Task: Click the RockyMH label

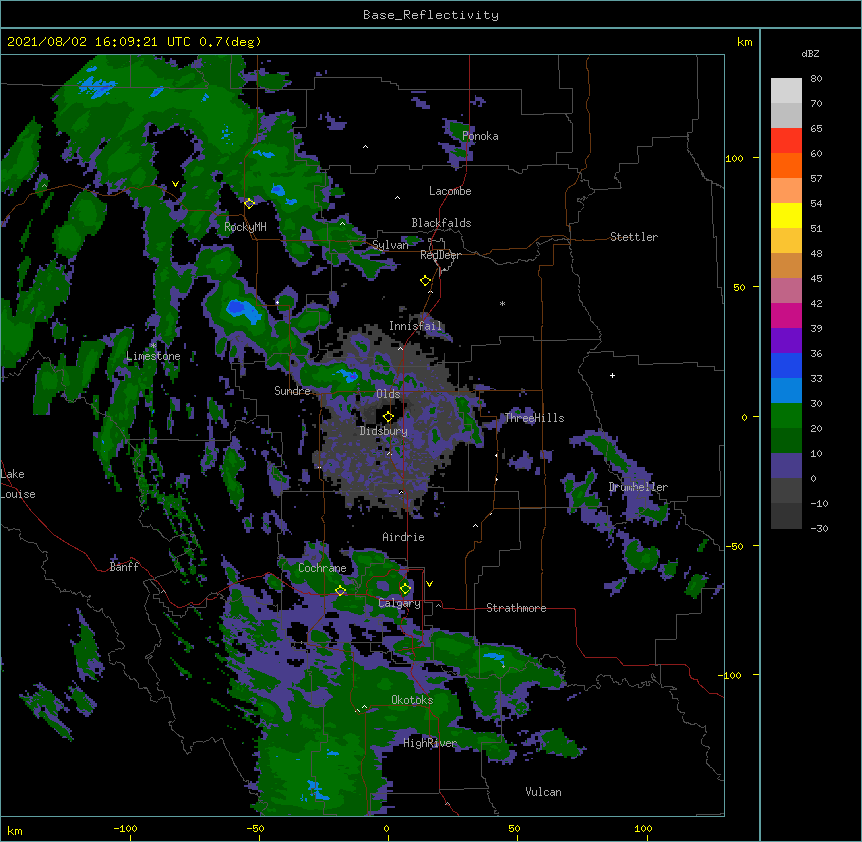Action: [x=245, y=227]
